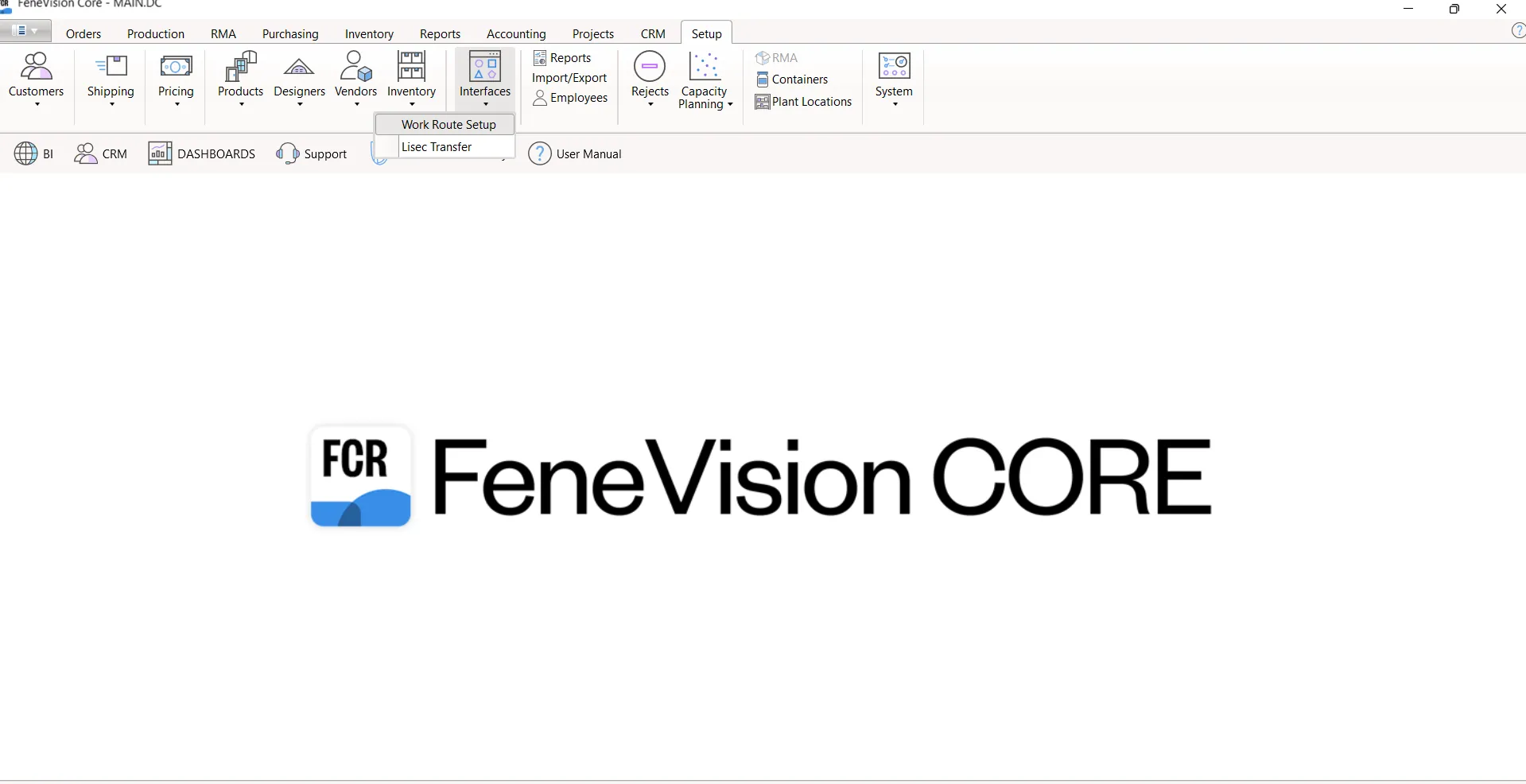Open the application menu button
Image resolution: width=1526 pixels, height=784 pixels.
point(25,31)
